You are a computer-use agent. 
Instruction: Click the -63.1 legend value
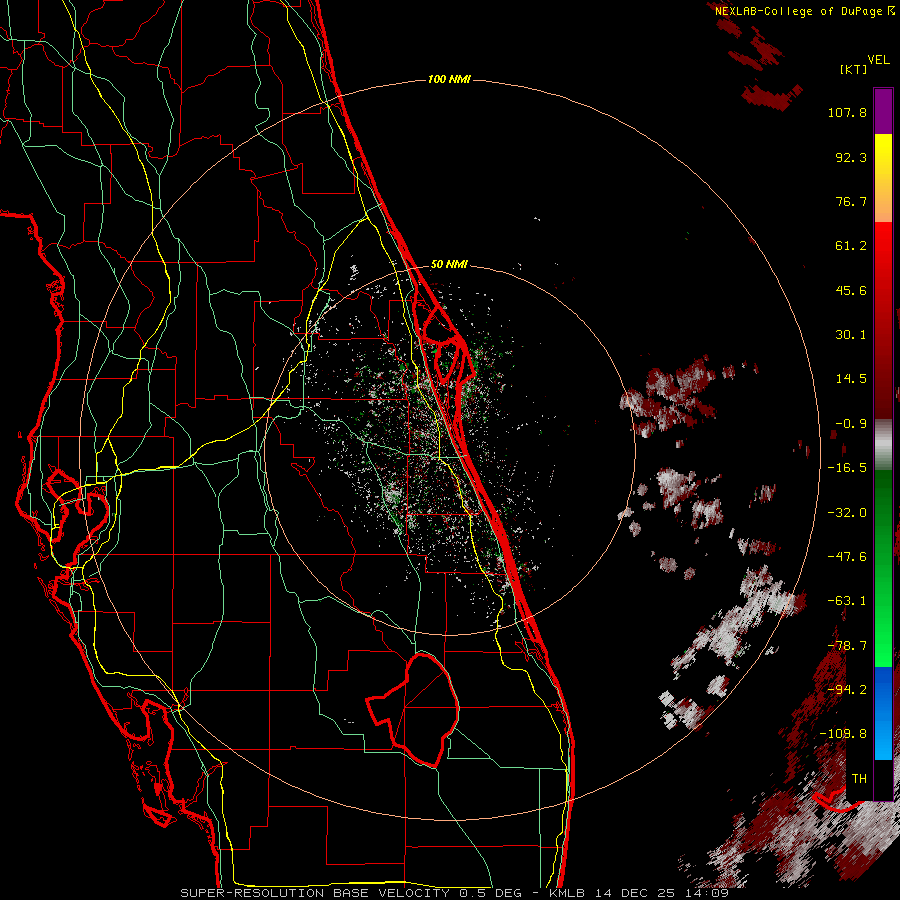(x=847, y=601)
